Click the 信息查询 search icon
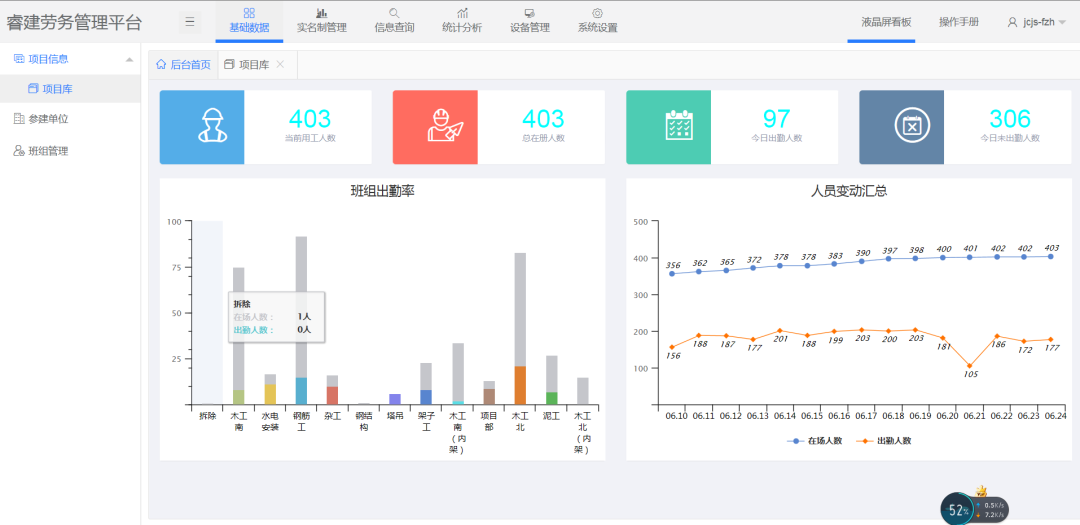 pos(394,13)
